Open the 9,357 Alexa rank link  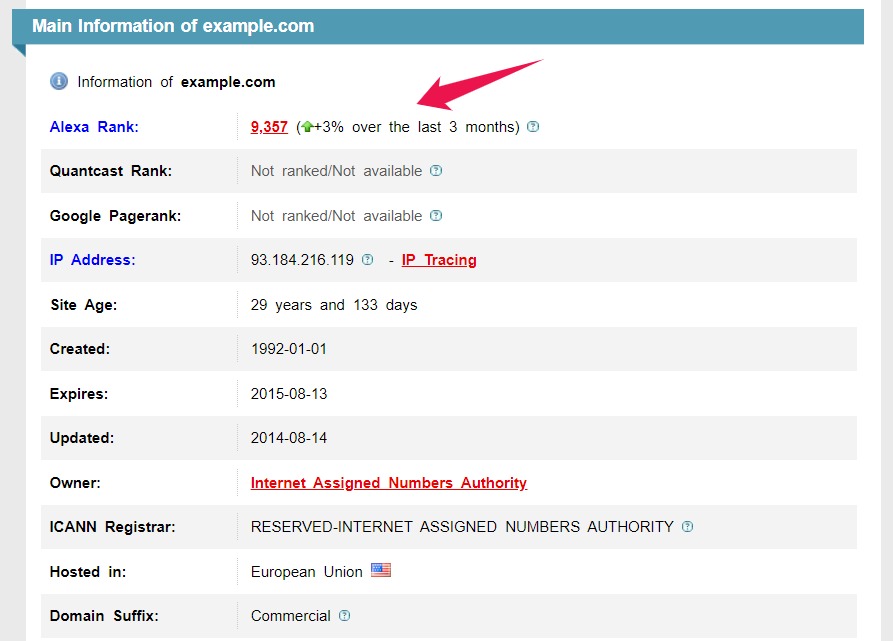pyautogui.click(x=269, y=126)
